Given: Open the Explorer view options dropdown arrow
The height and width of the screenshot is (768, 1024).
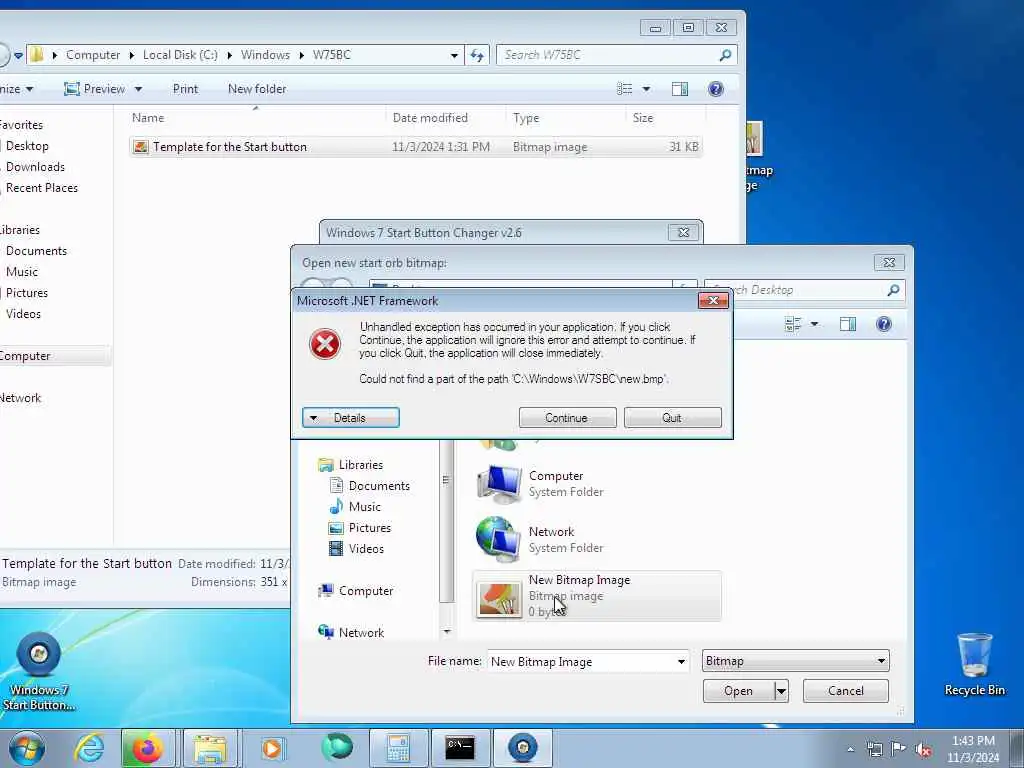Looking at the screenshot, I should pos(646,89).
